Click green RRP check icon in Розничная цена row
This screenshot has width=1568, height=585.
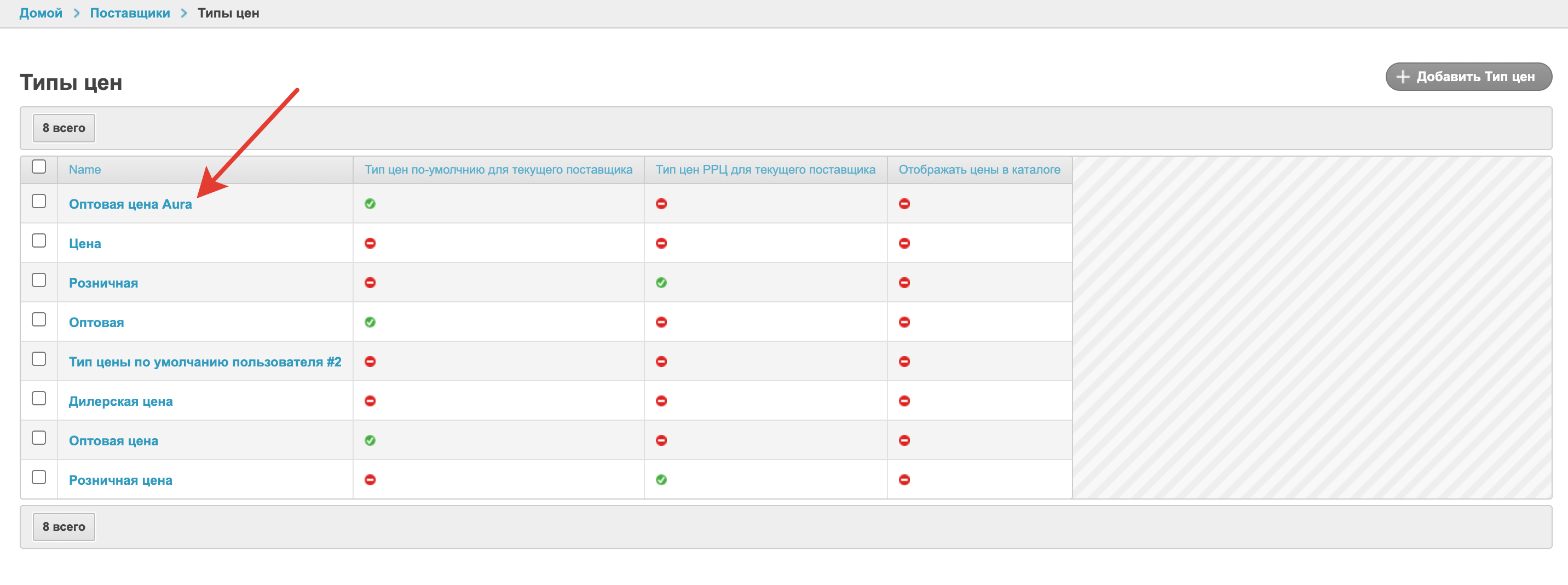point(661,480)
